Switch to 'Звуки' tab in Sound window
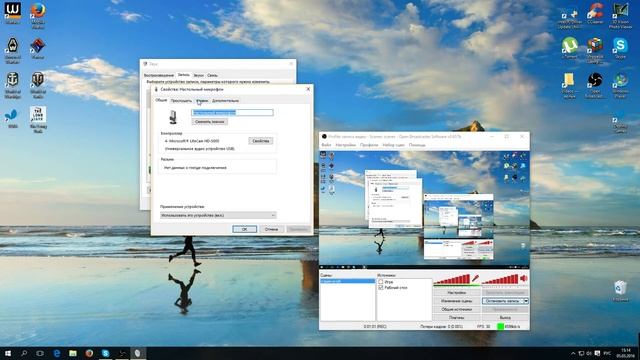The width and height of the screenshot is (640, 360). coord(198,75)
